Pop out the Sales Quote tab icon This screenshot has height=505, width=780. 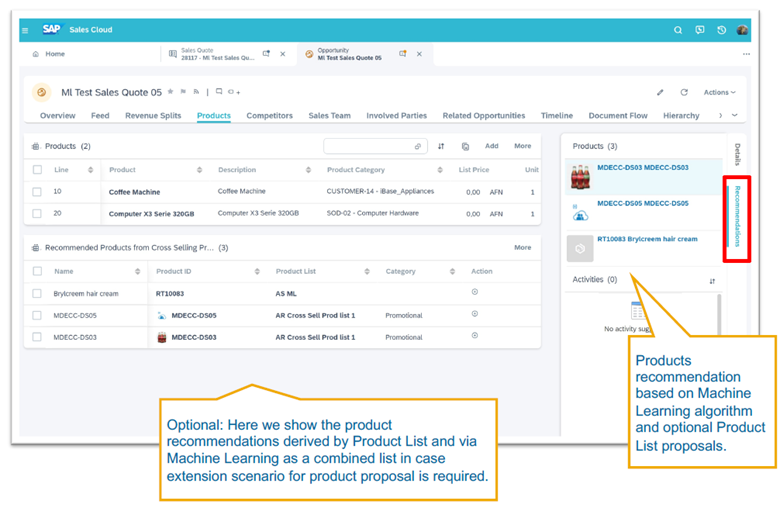point(267,54)
